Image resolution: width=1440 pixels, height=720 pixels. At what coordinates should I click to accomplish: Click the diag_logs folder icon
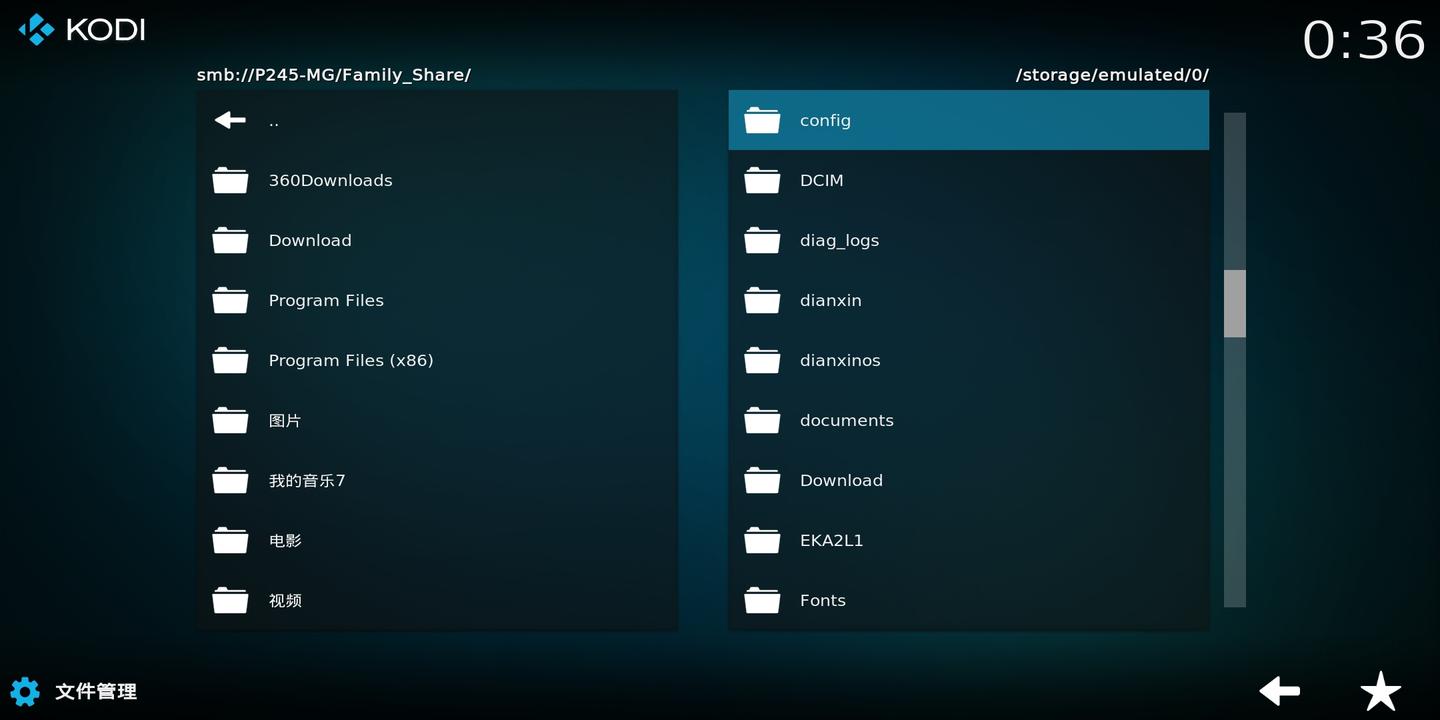click(x=762, y=240)
